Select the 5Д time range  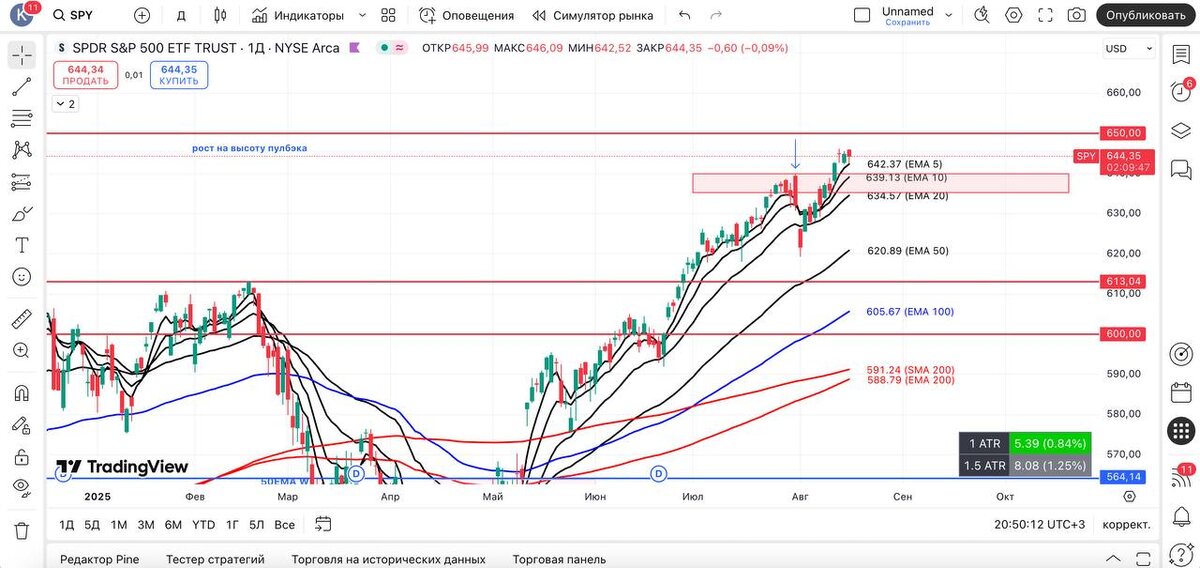[92, 524]
